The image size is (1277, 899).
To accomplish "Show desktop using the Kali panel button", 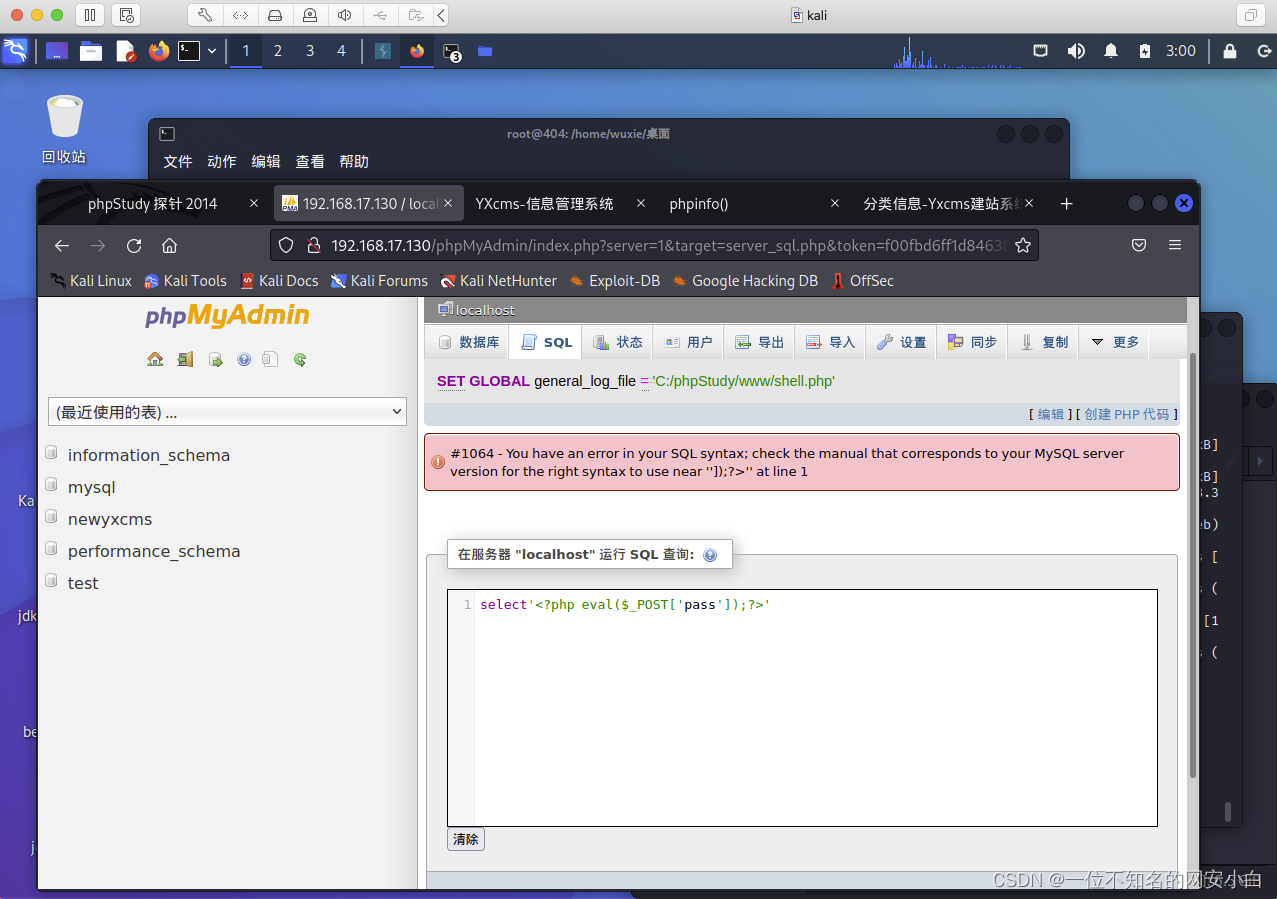I will [x=57, y=51].
